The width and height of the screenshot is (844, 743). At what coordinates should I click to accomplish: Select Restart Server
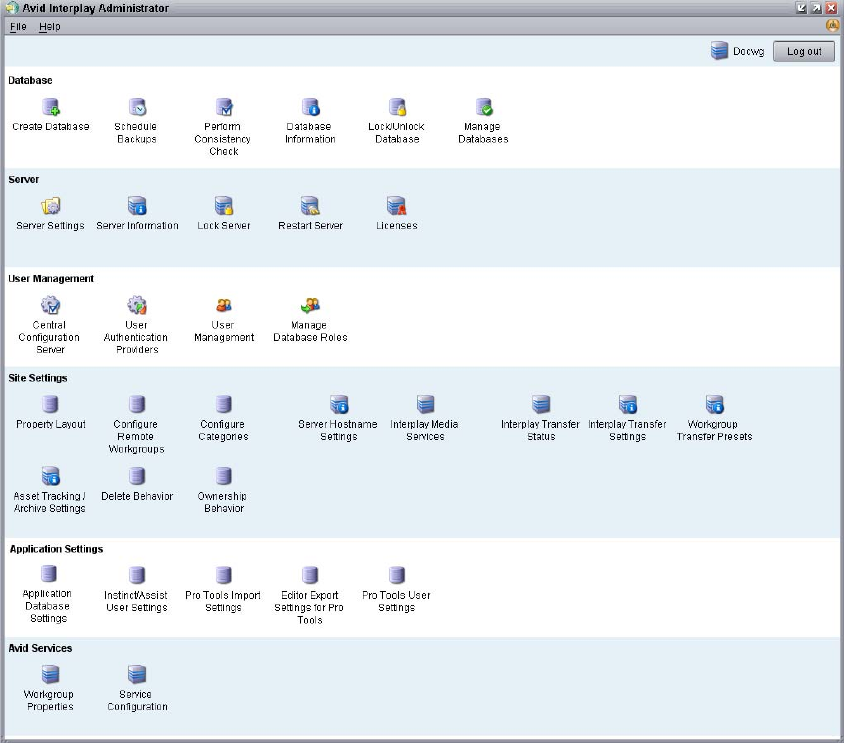coord(311,206)
